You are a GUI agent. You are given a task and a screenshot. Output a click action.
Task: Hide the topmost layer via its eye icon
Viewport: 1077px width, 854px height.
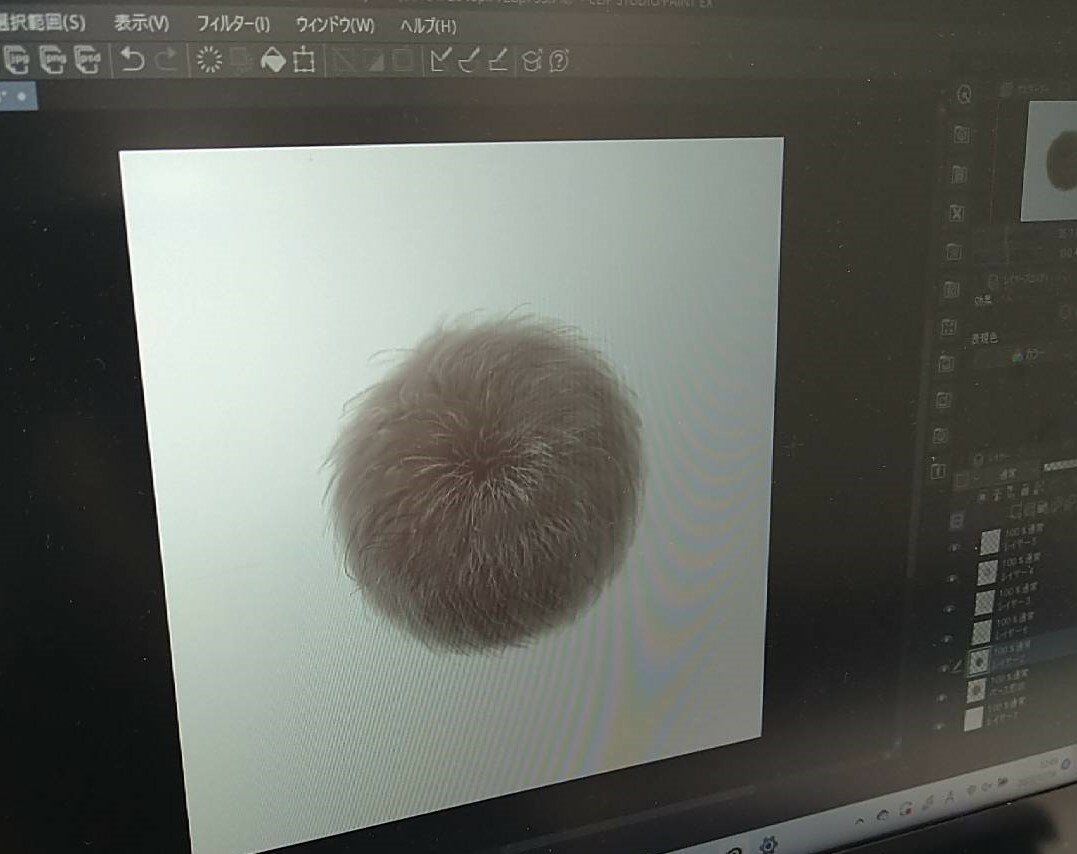click(x=954, y=547)
